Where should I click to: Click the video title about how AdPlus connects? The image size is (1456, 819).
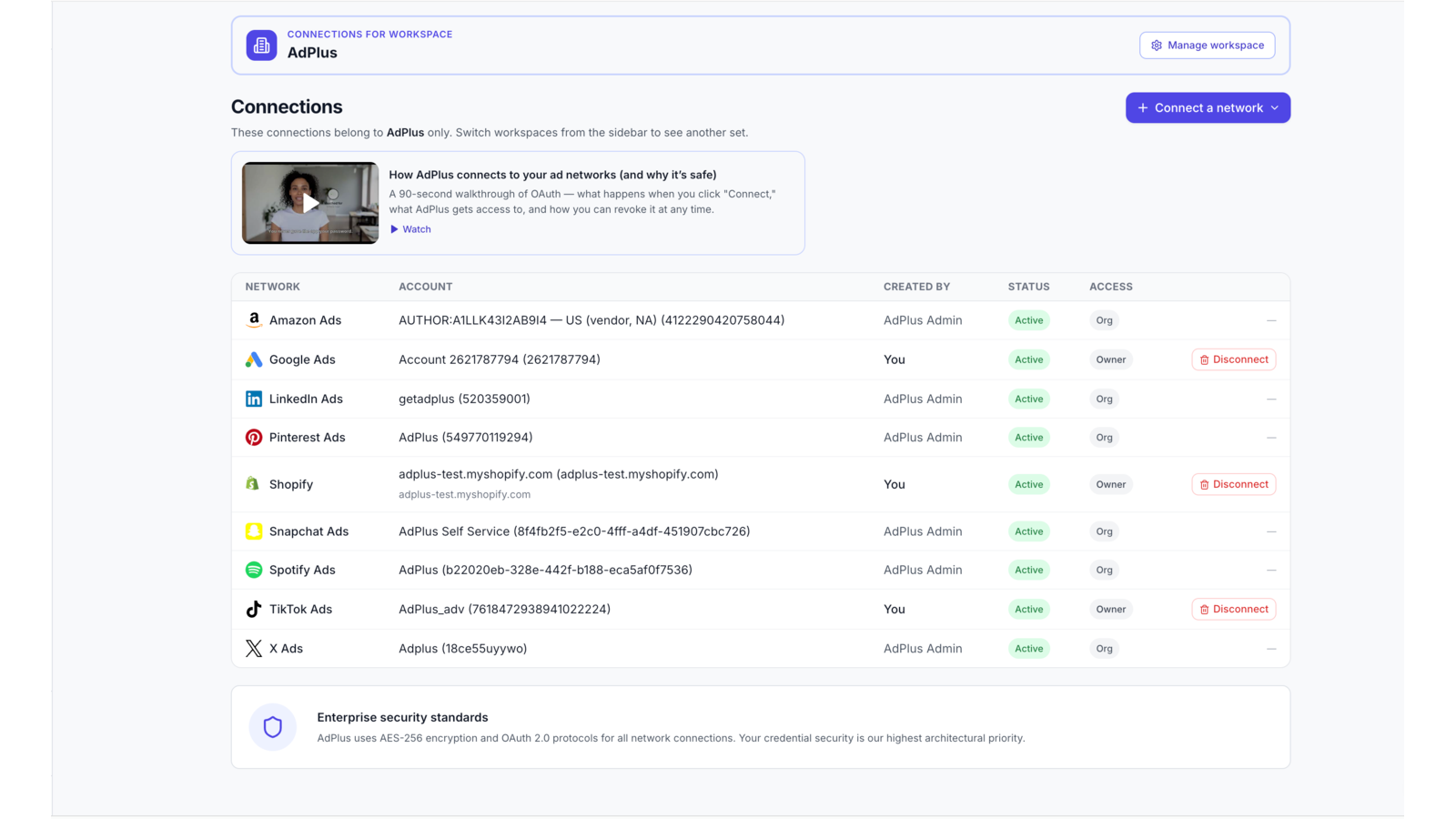pos(552,175)
